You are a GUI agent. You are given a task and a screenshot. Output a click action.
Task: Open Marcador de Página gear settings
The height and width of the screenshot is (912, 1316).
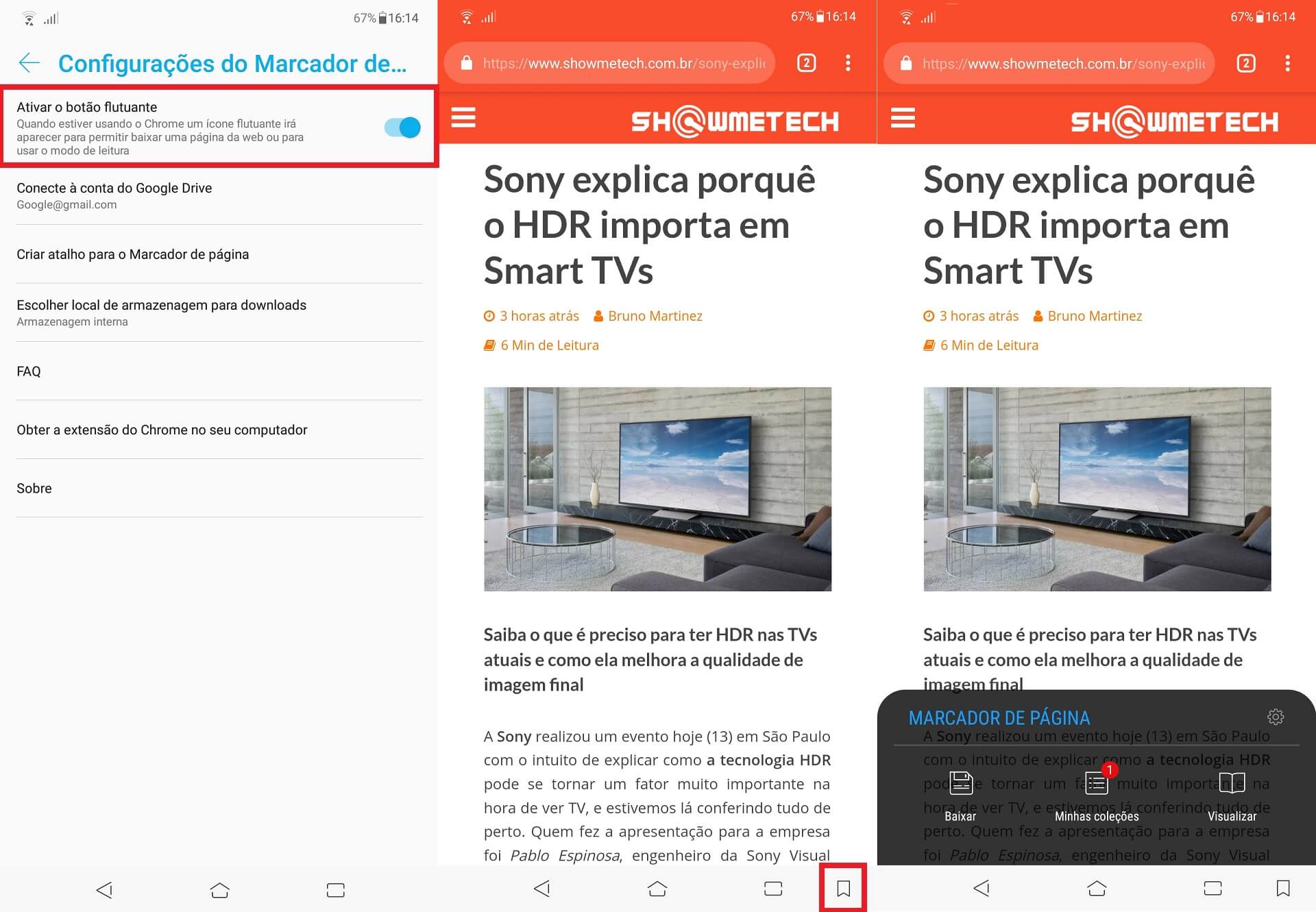point(1275,717)
